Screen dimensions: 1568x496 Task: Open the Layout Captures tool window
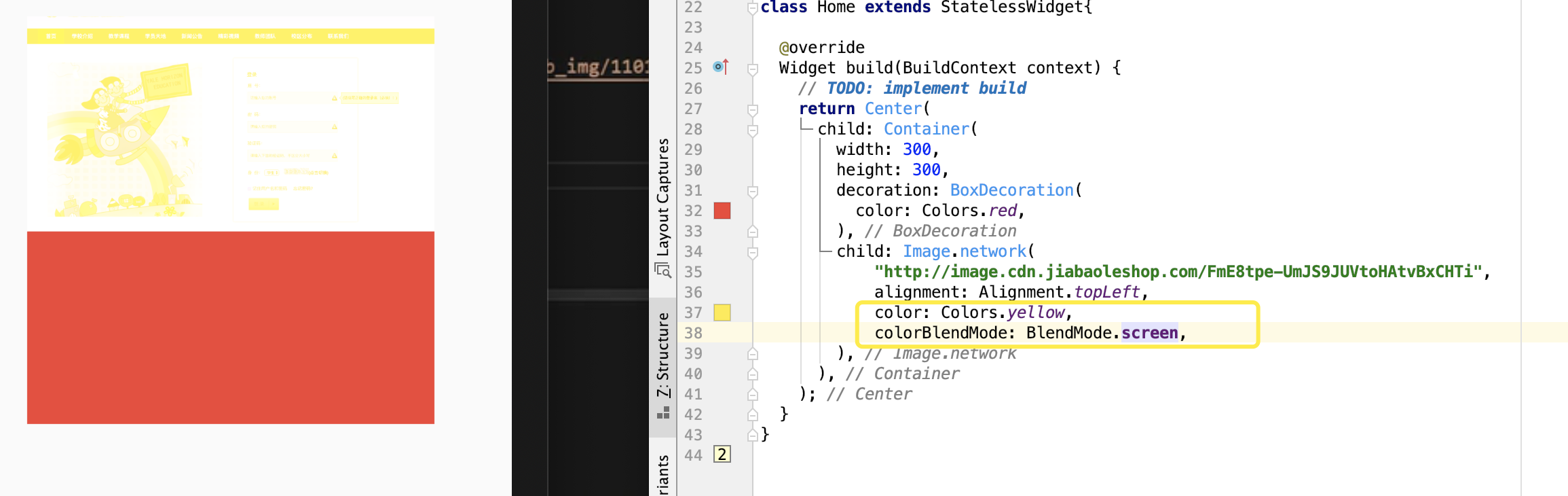coord(663,207)
